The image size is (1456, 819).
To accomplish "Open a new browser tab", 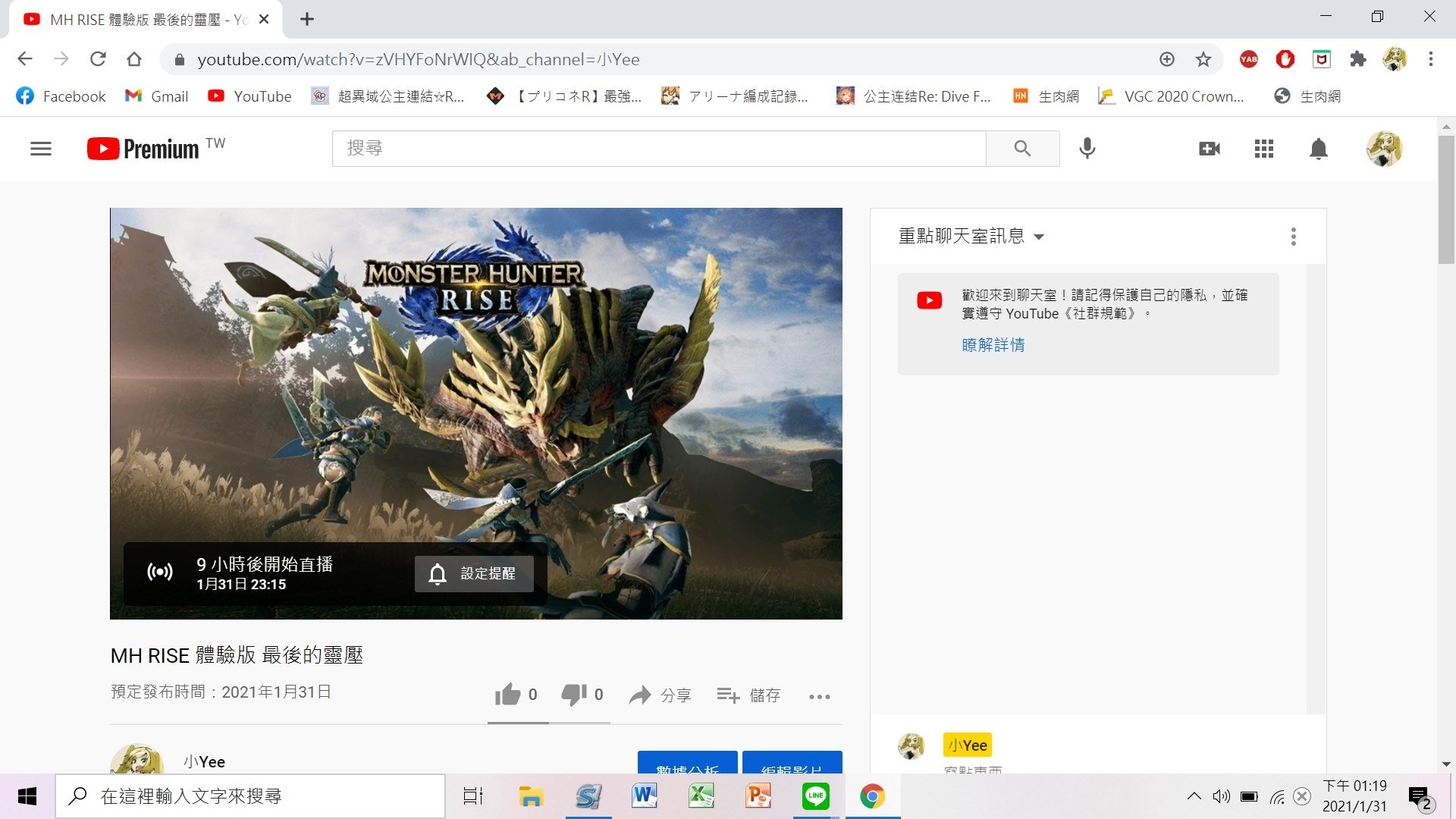I will point(306,19).
